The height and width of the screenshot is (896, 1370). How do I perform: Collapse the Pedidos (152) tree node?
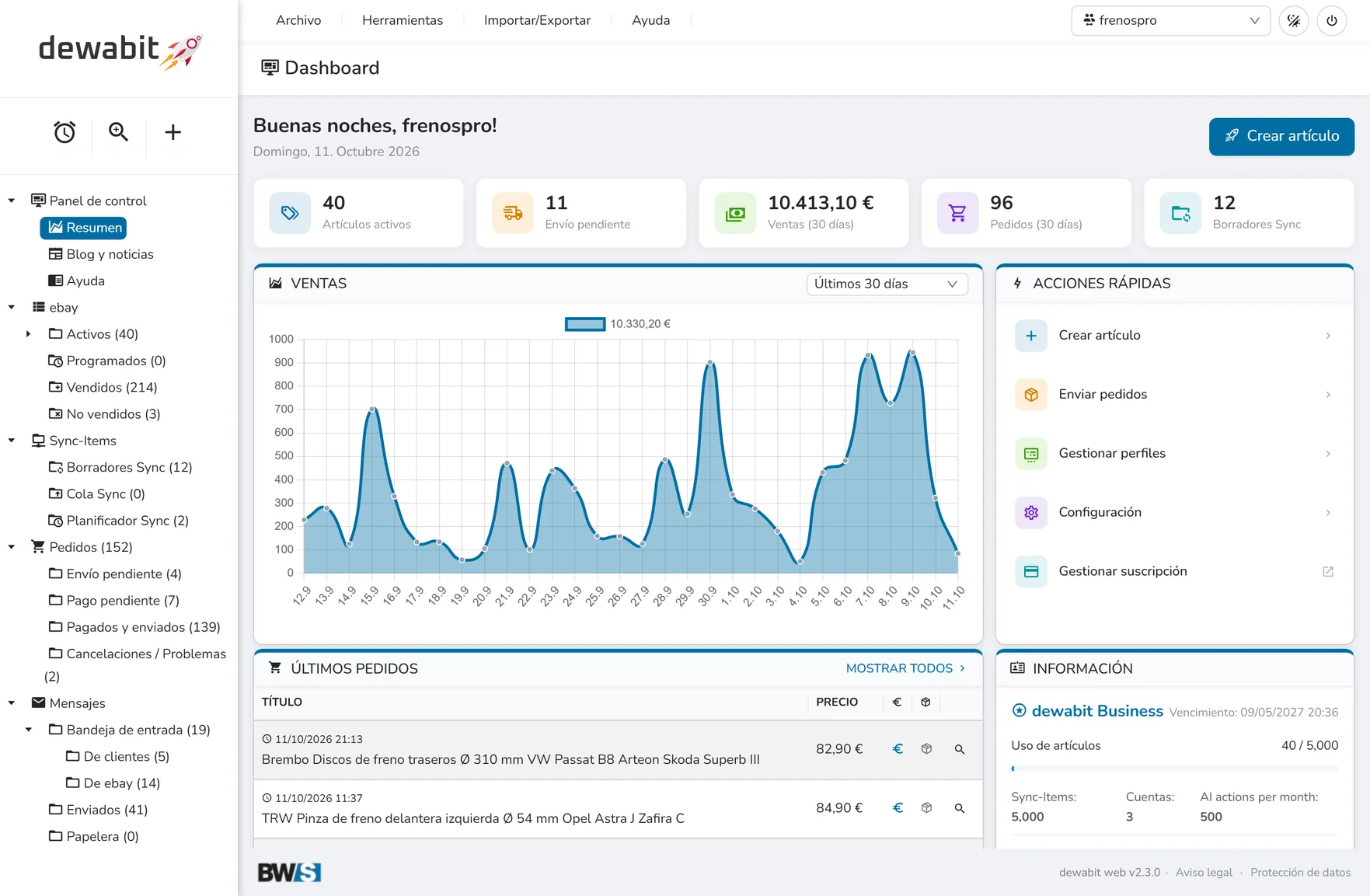12,547
